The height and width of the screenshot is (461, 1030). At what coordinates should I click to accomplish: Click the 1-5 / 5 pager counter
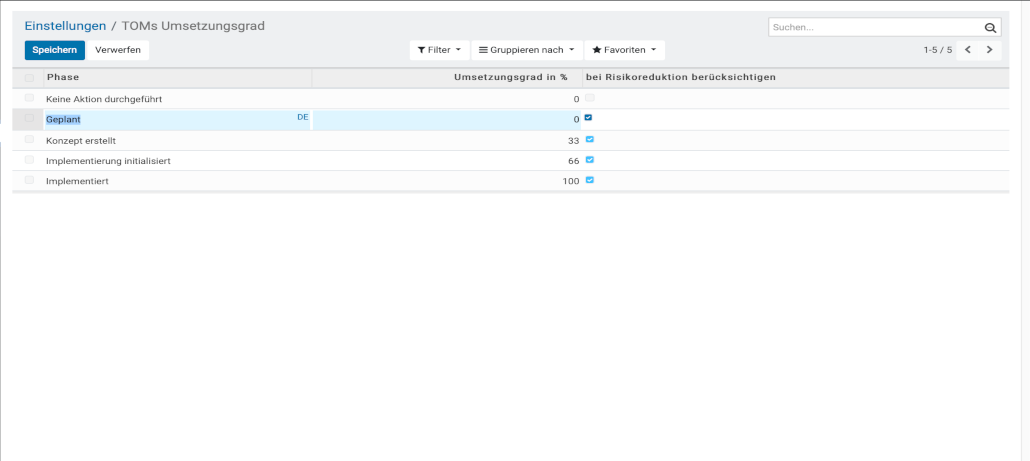point(937,50)
